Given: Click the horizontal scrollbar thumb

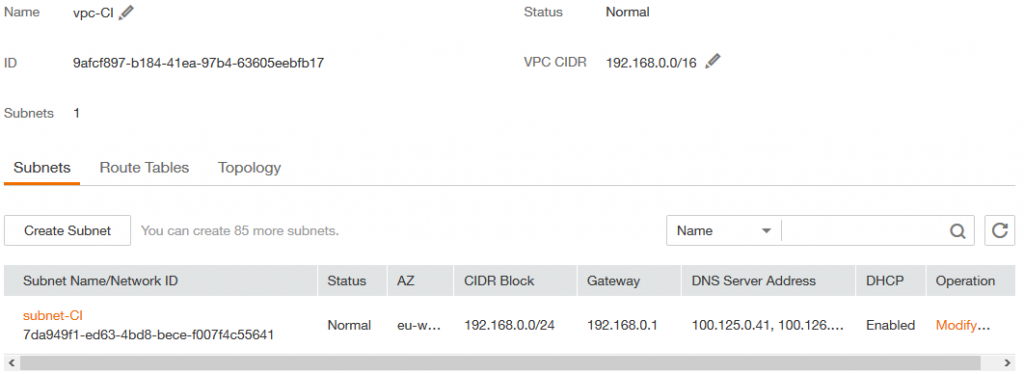Looking at the screenshot, I should [500, 363].
